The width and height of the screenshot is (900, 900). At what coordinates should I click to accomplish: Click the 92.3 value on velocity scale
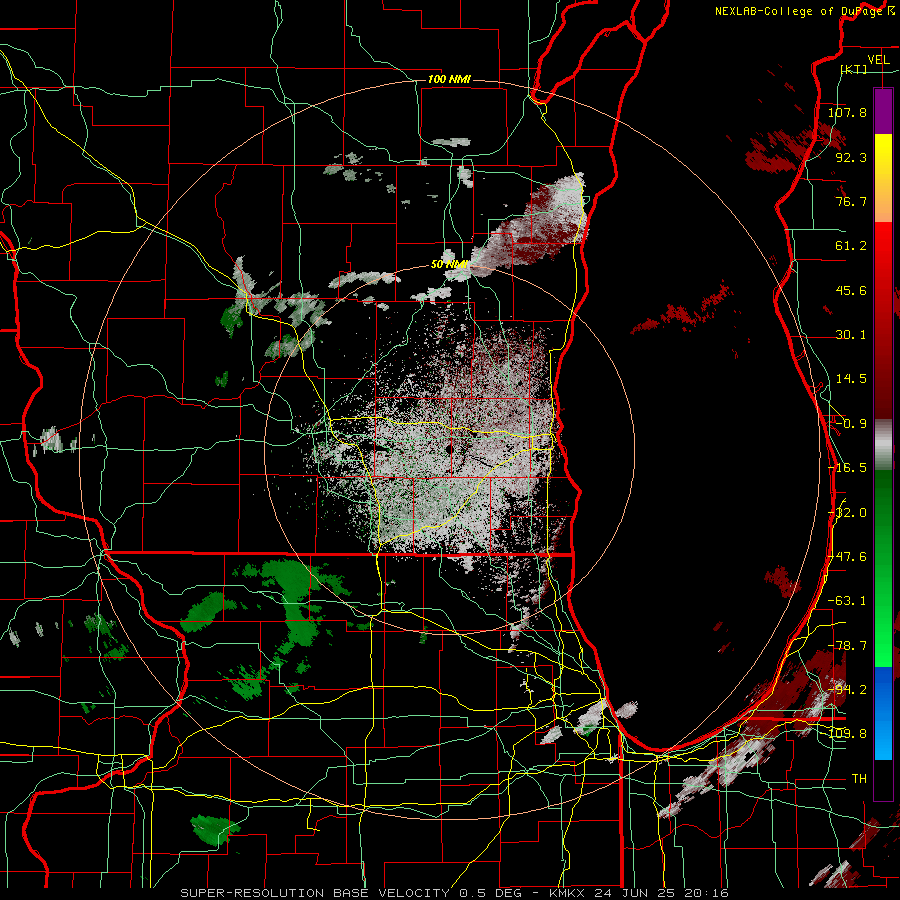click(x=851, y=157)
